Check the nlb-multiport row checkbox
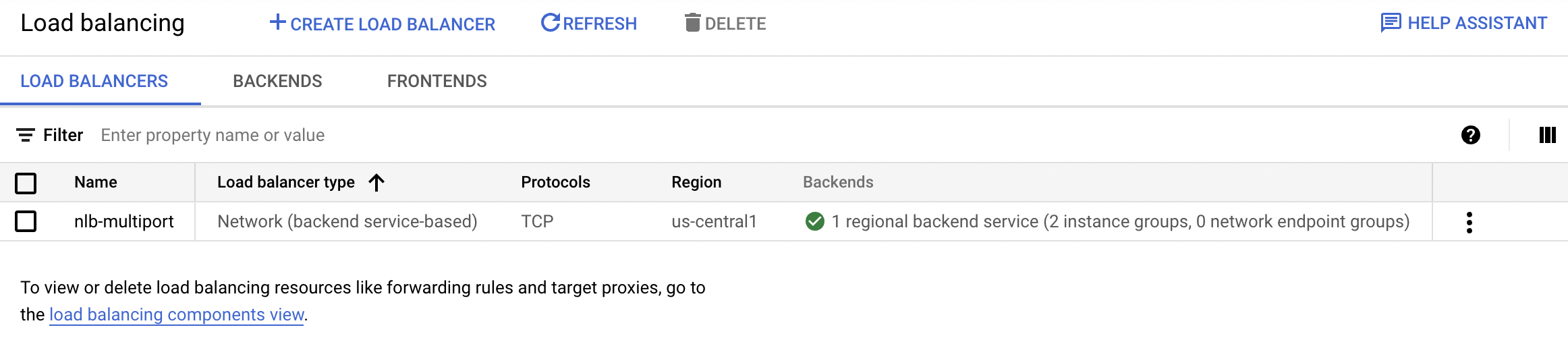The height and width of the screenshot is (340, 1568). click(26, 221)
